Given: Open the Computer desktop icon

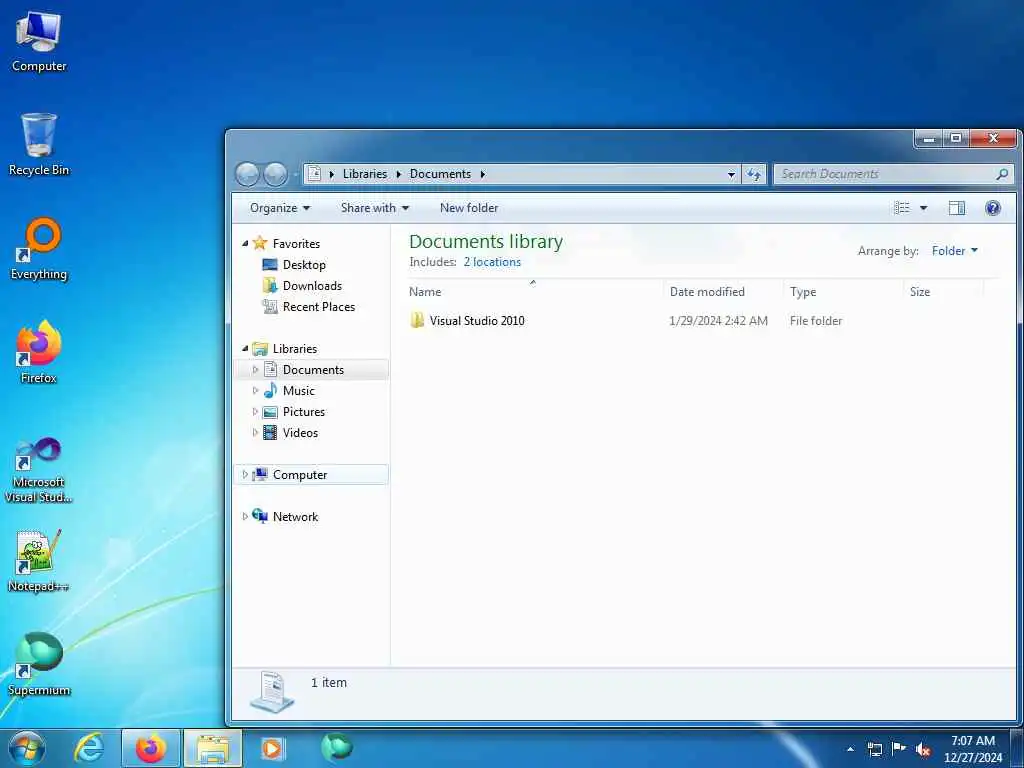Looking at the screenshot, I should pos(39,42).
